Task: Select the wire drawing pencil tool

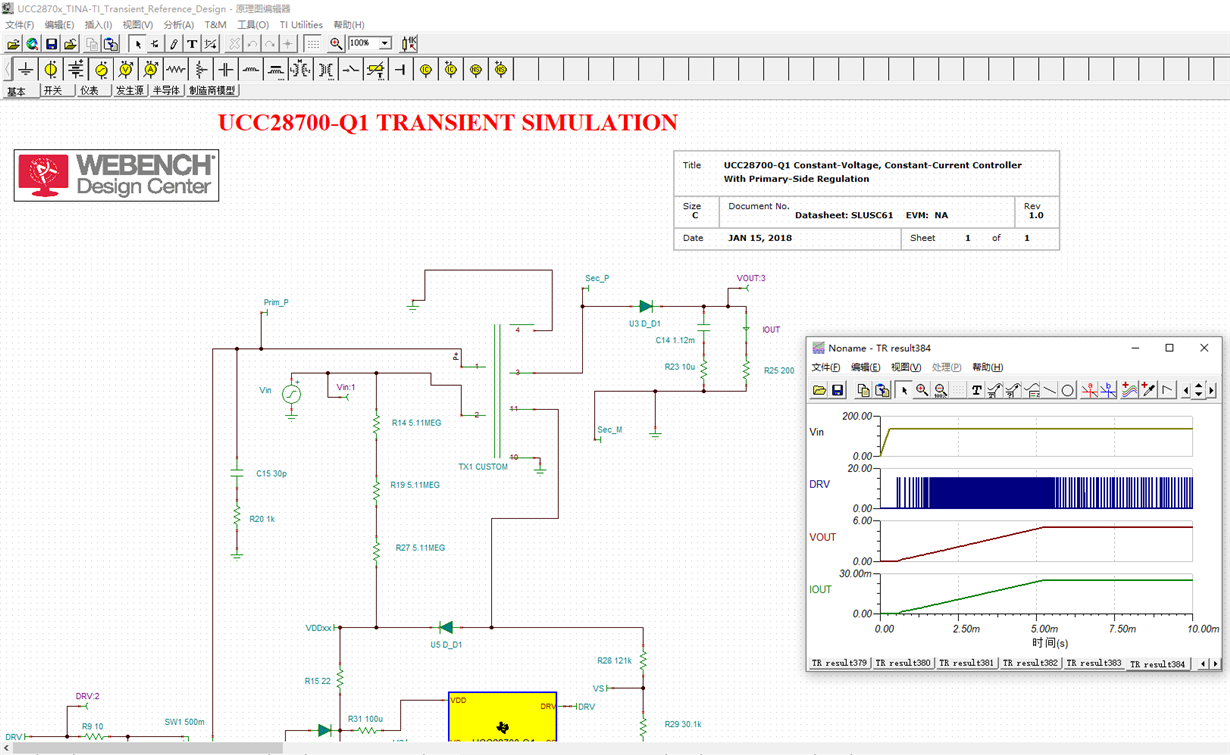Action: click(173, 44)
